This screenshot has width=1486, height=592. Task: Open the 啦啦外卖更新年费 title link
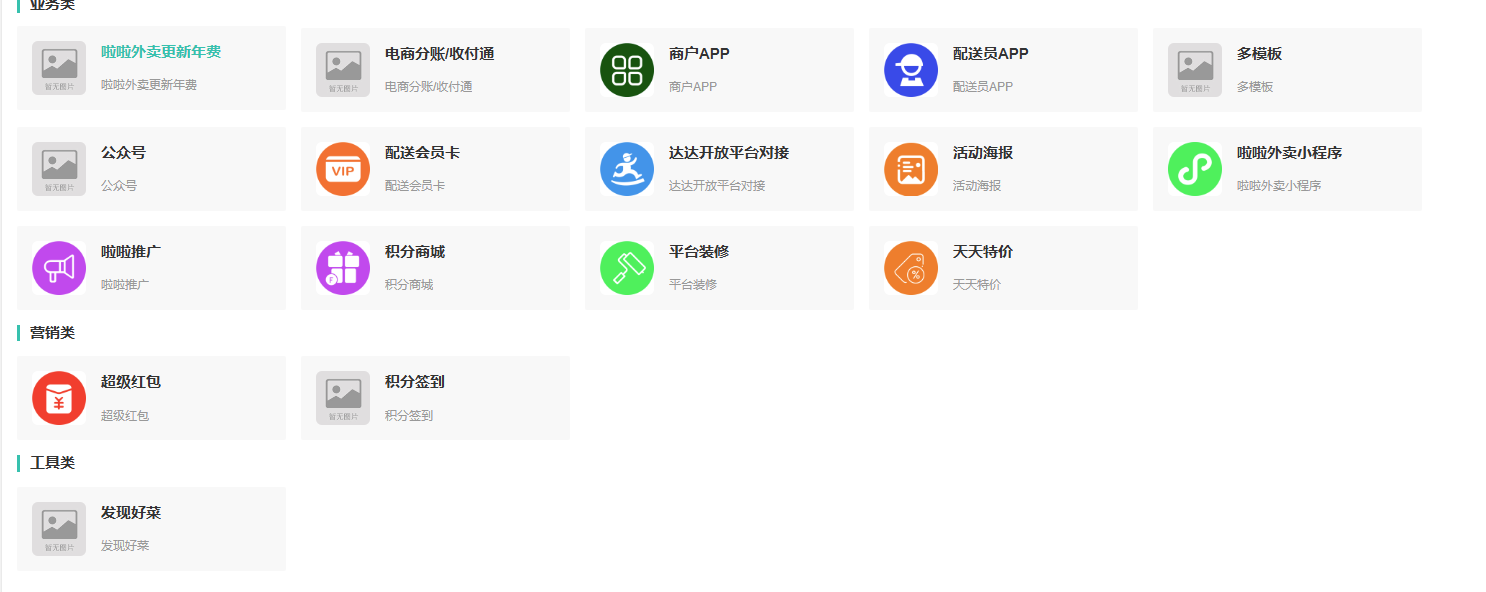[161, 52]
